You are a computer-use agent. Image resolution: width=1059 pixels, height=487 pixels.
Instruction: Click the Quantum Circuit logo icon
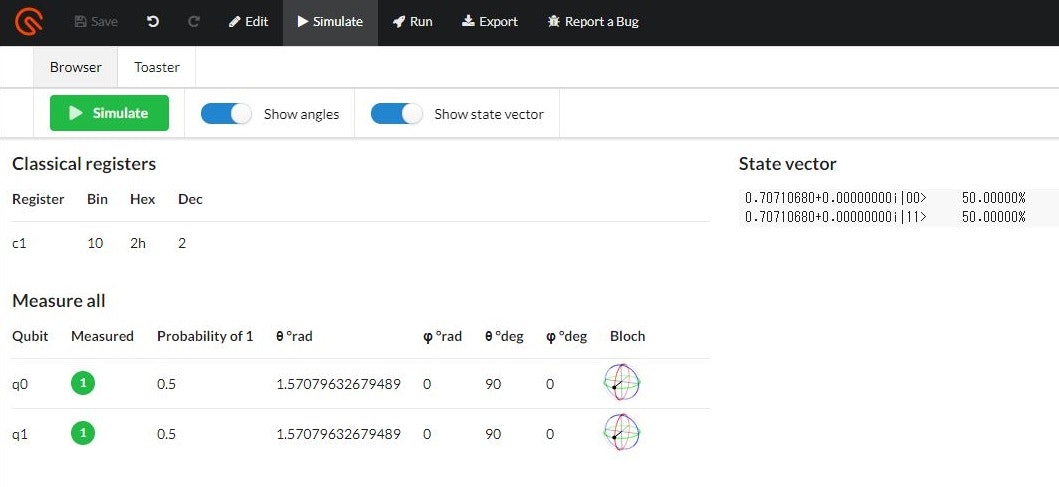pyautogui.click(x=29, y=22)
